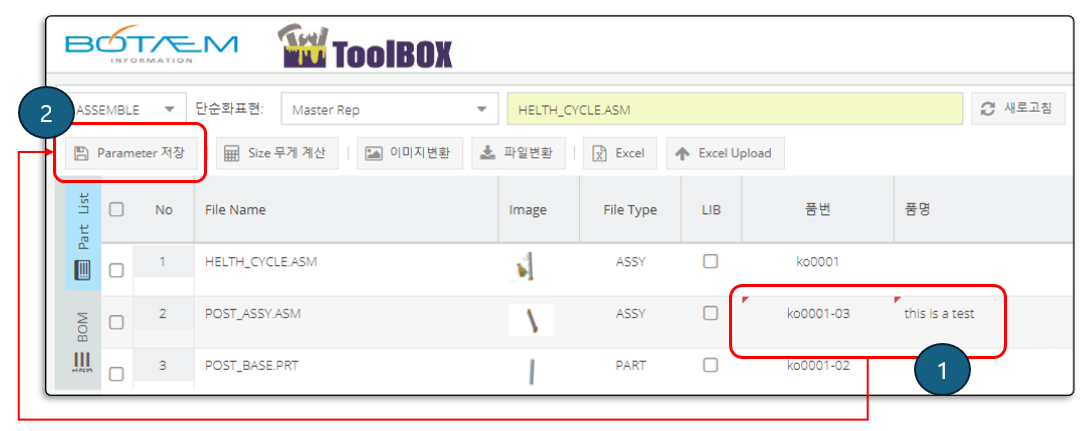Open the thumbnail image of POST_BASE.PRT
Viewport: 1083px width, 431px height.
[531, 372]
